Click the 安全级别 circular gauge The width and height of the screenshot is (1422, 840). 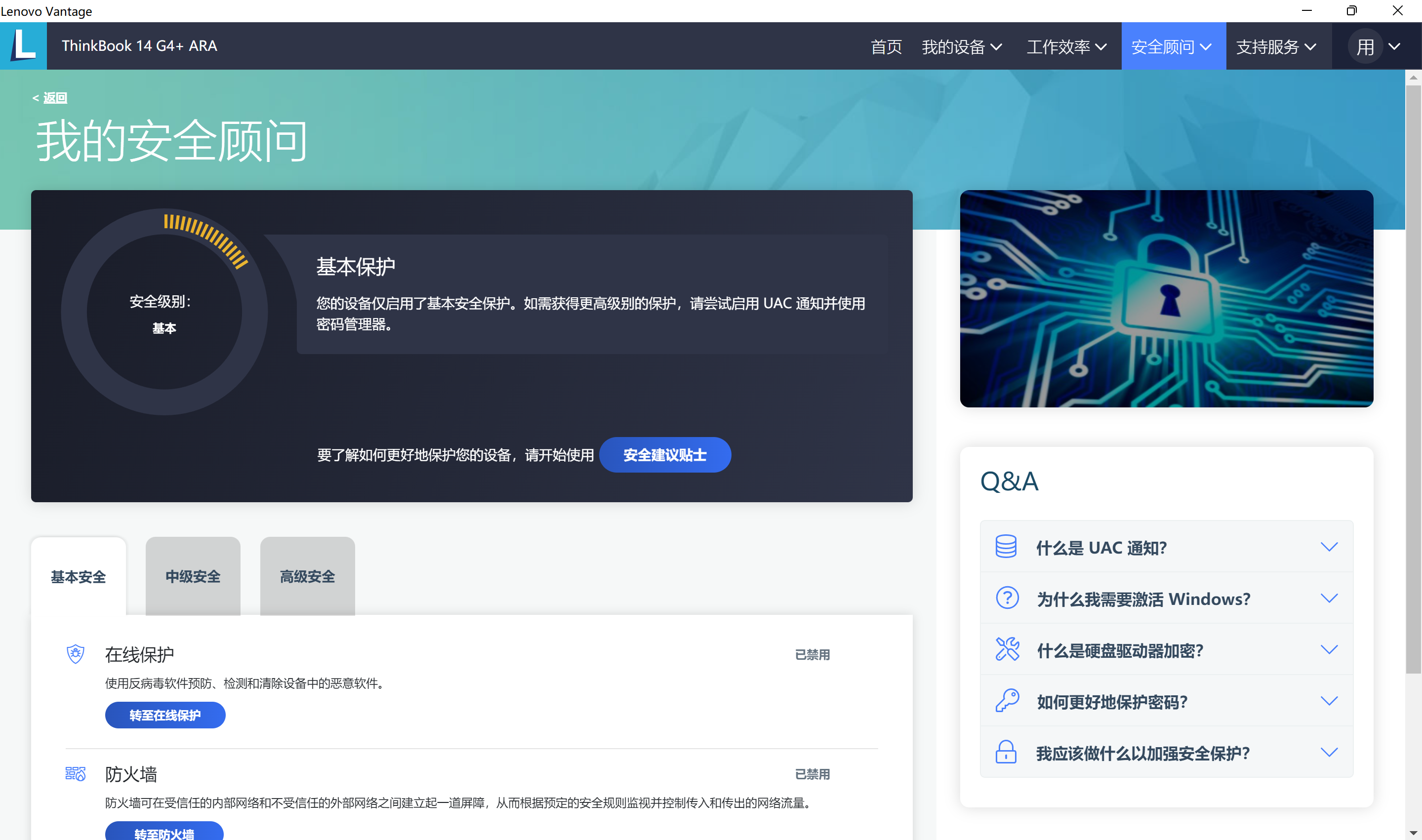coord(164,312)
